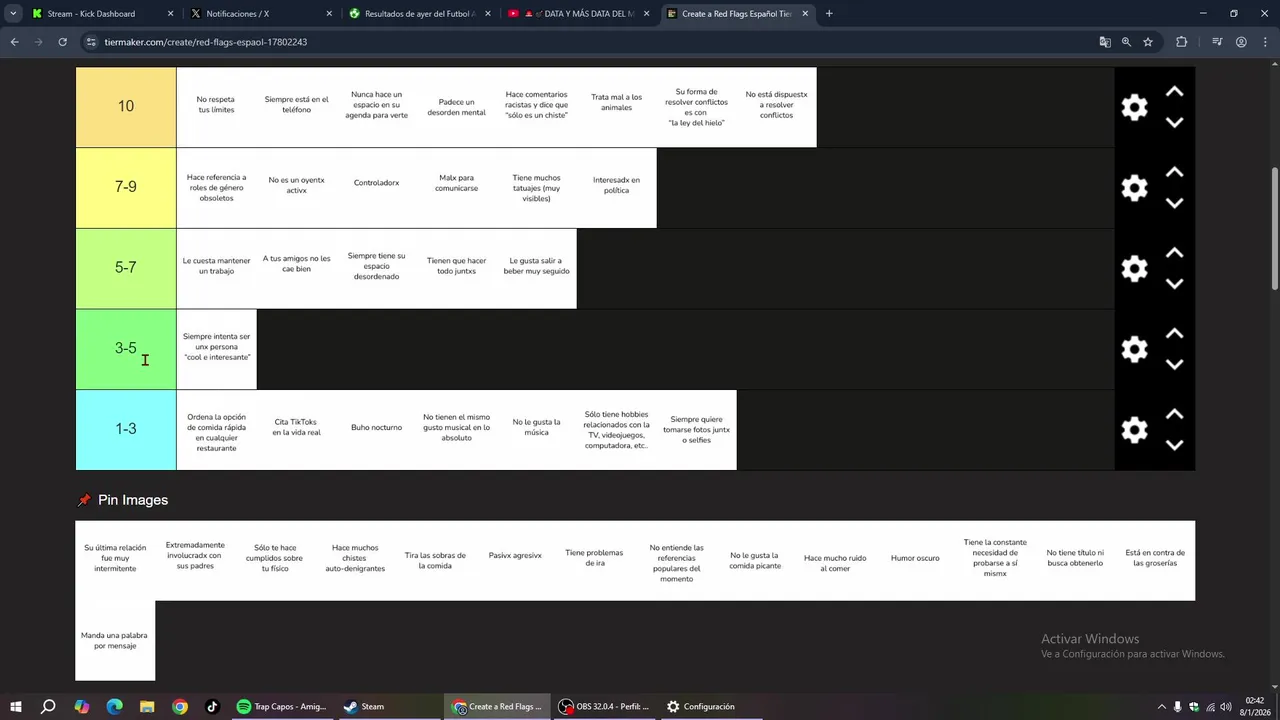
Task: Open Chrome three-dot menu
Action: [x=1264, y=42]
